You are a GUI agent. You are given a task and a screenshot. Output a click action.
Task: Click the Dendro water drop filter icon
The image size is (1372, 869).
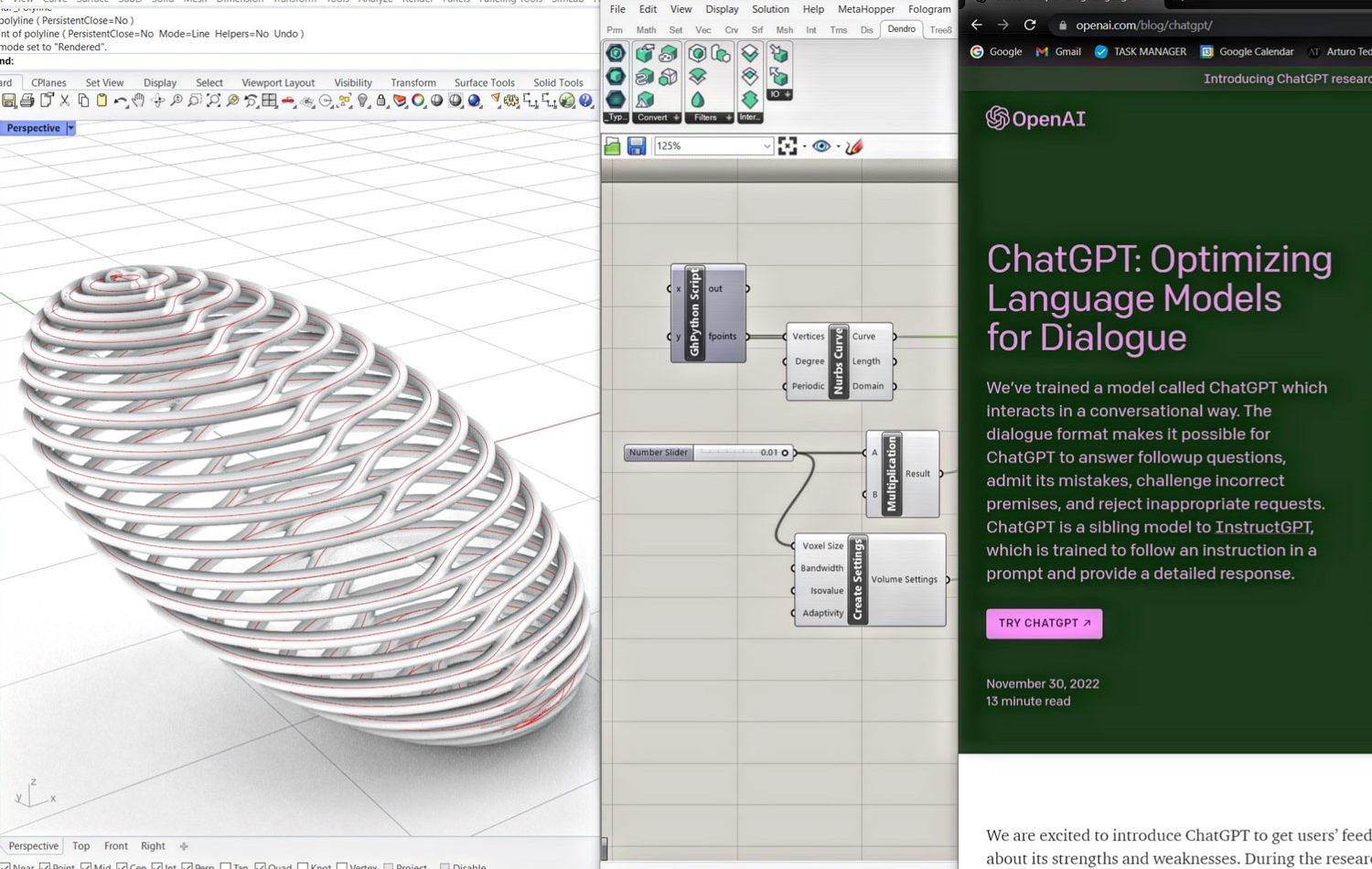(x=698, y=99)
